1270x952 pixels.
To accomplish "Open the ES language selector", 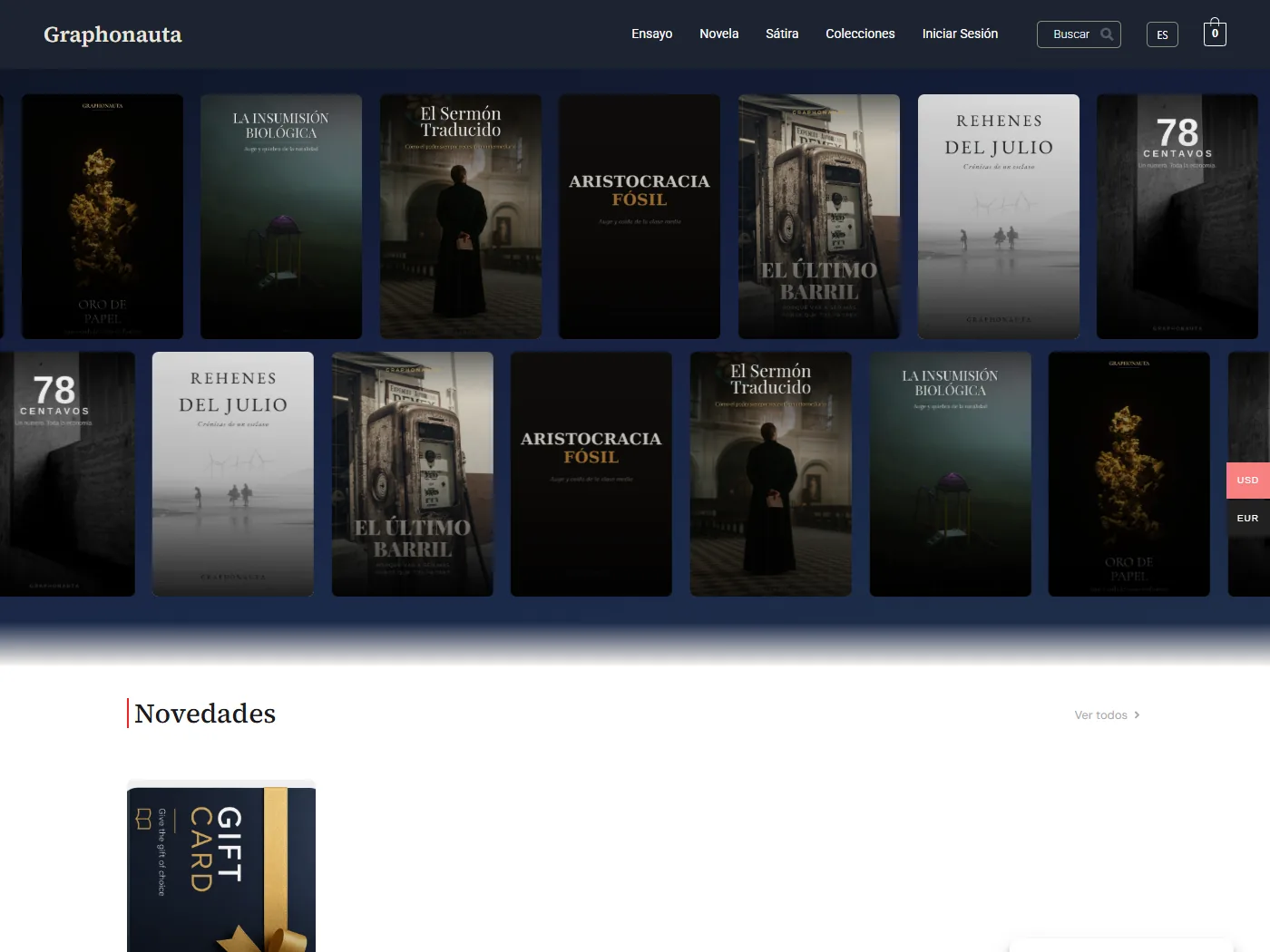I will (x=1162, y=34).
